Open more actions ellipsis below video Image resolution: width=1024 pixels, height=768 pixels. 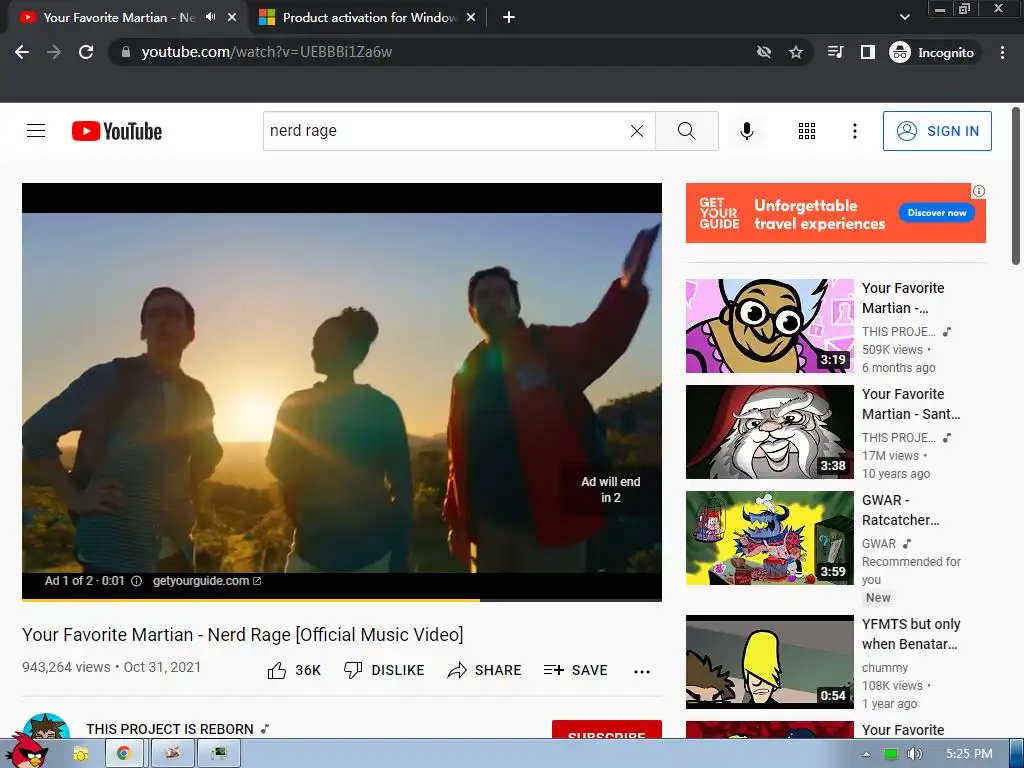click(641, 671)
